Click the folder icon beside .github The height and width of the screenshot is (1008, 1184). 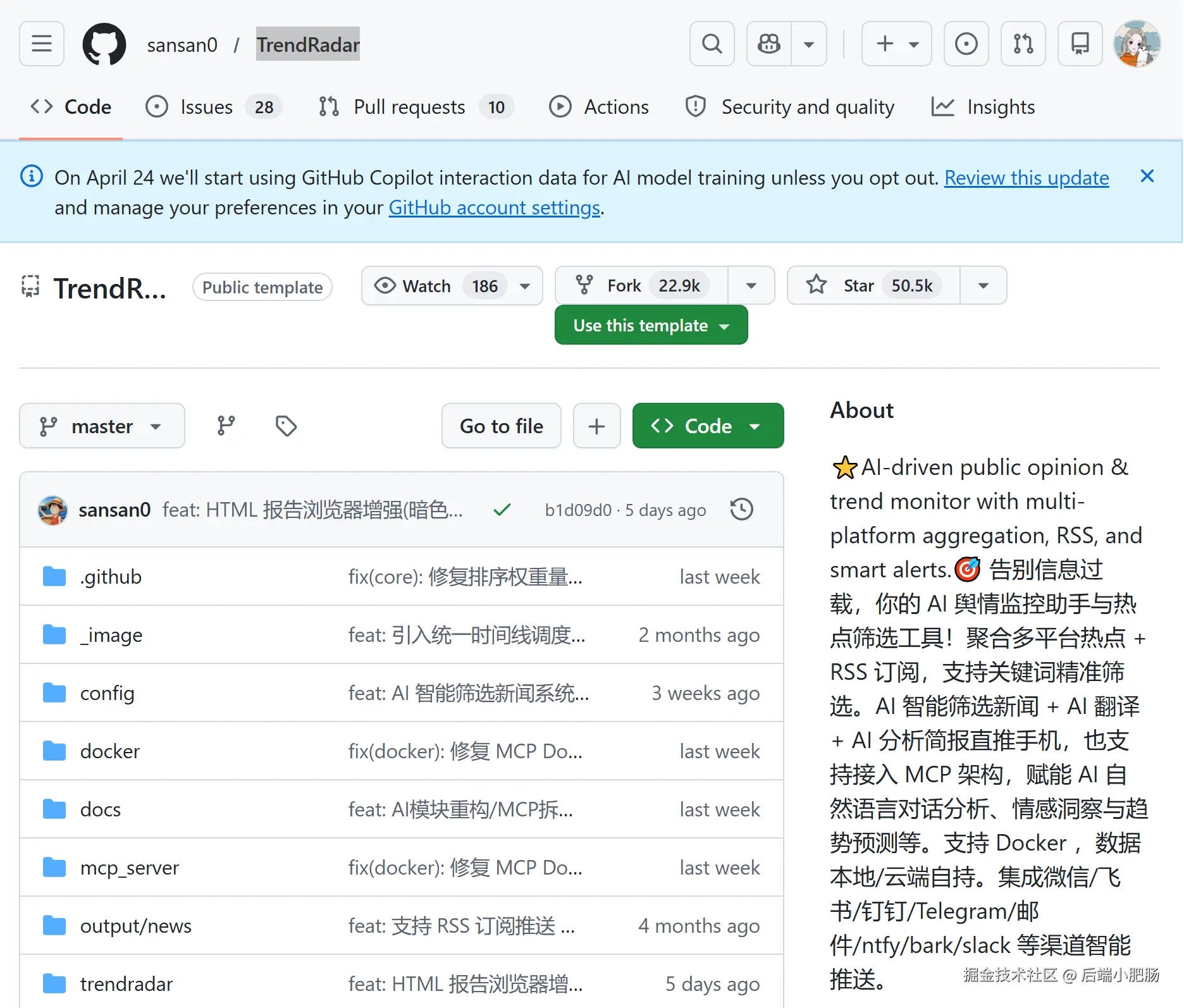pos(54,577)
